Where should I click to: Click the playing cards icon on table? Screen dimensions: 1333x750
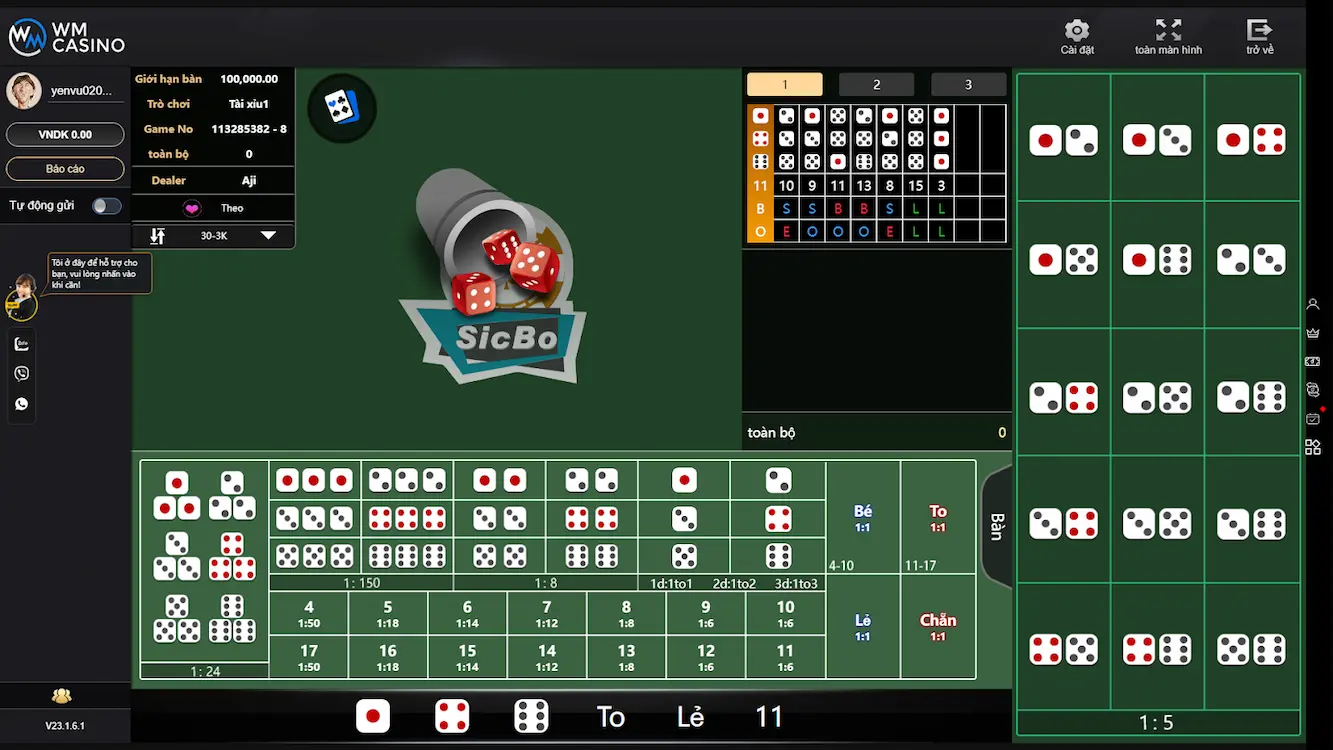(x=341, y=107)
